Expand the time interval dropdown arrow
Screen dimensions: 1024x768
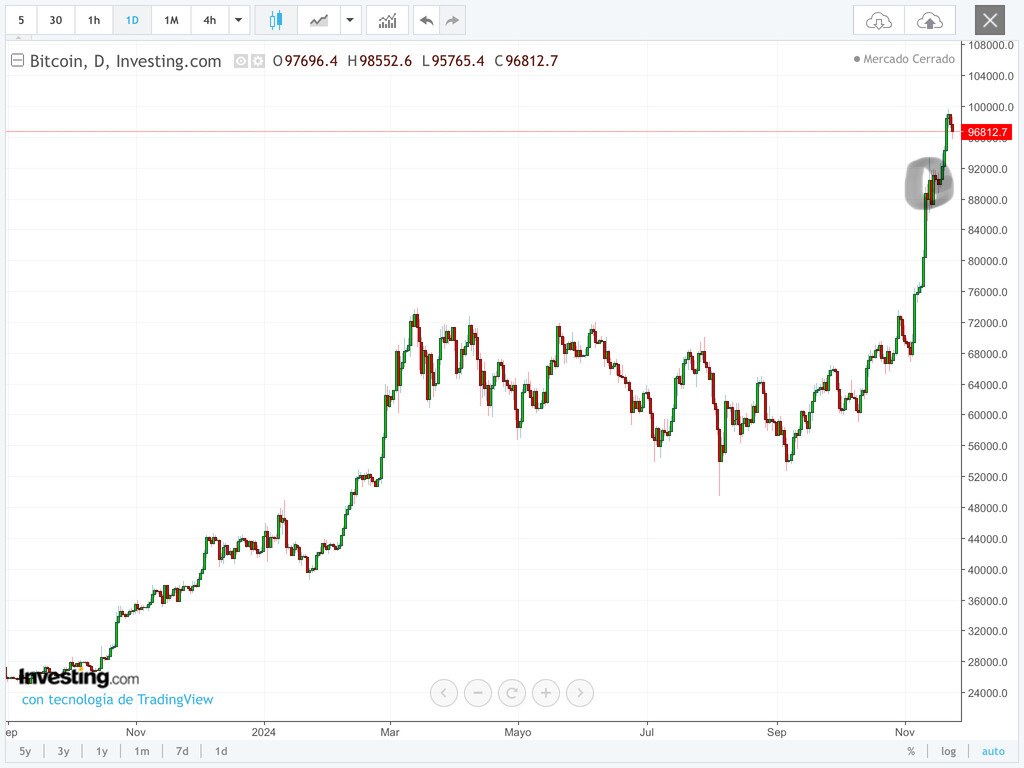tap(238, 20)
